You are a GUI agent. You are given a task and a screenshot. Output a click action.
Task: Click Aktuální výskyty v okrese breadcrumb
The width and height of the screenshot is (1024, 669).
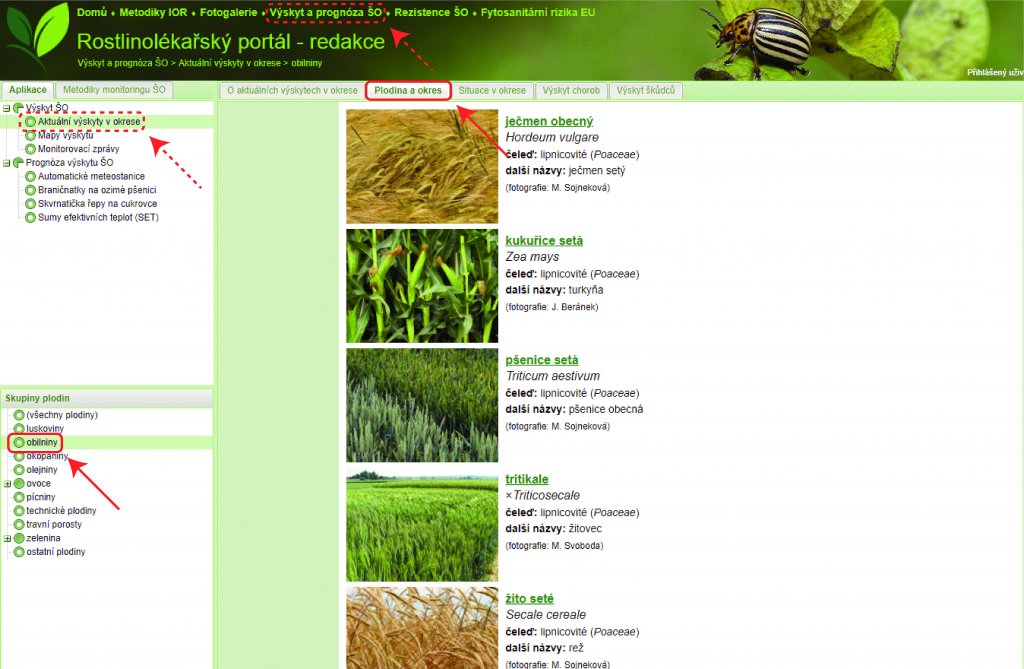click(229, 63)
